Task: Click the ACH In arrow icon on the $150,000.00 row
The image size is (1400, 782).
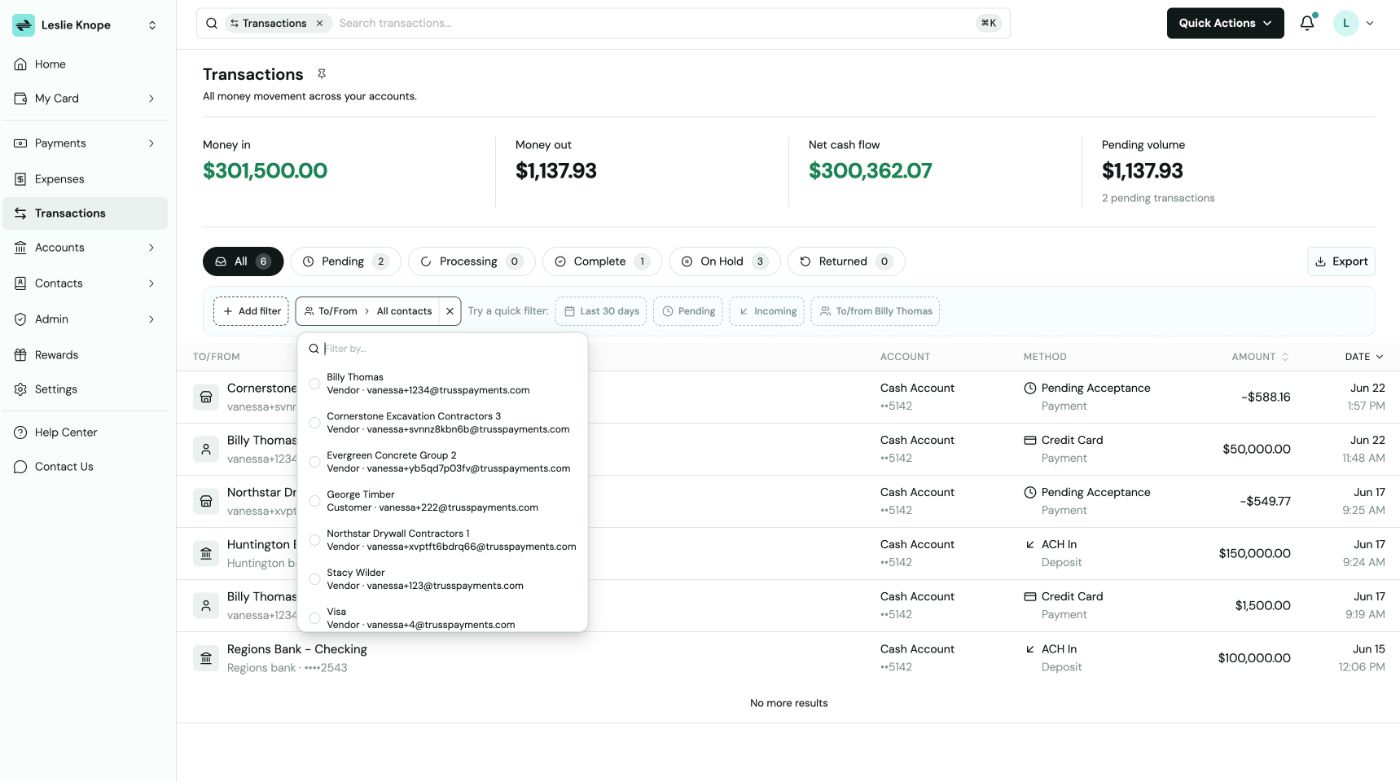Action: pos(1030,545)
